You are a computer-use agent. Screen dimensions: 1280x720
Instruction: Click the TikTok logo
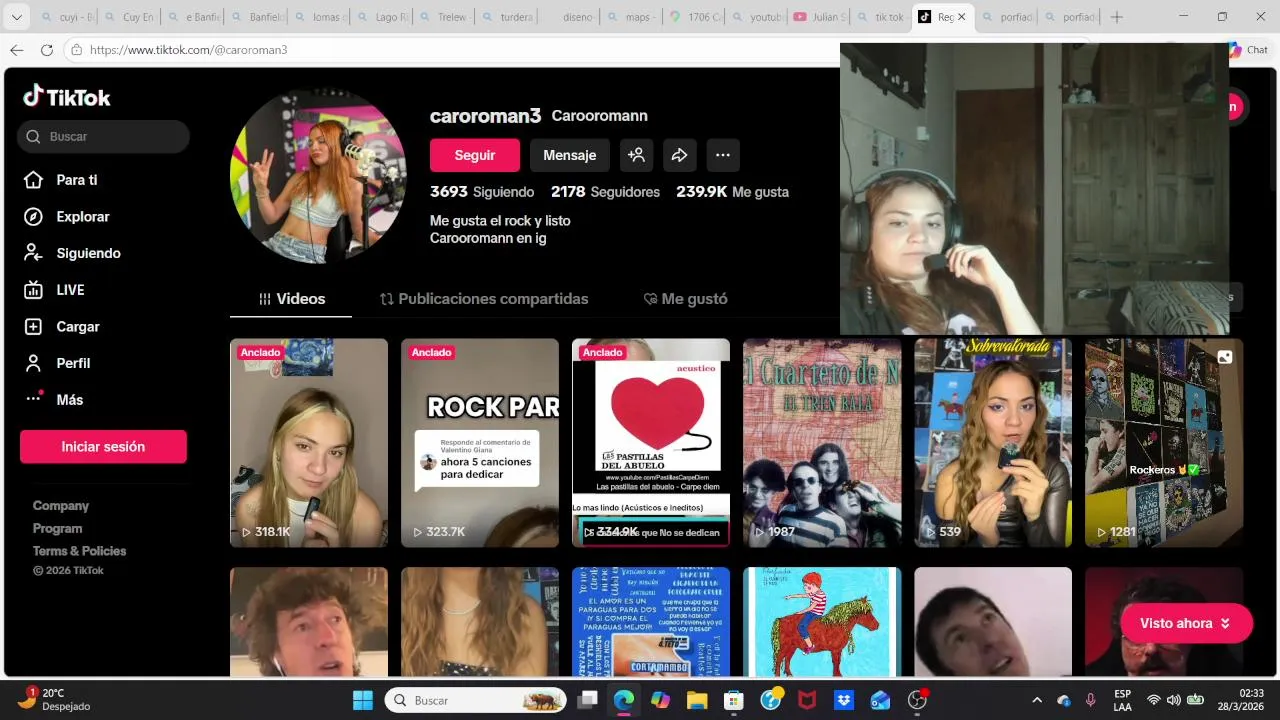67,97
